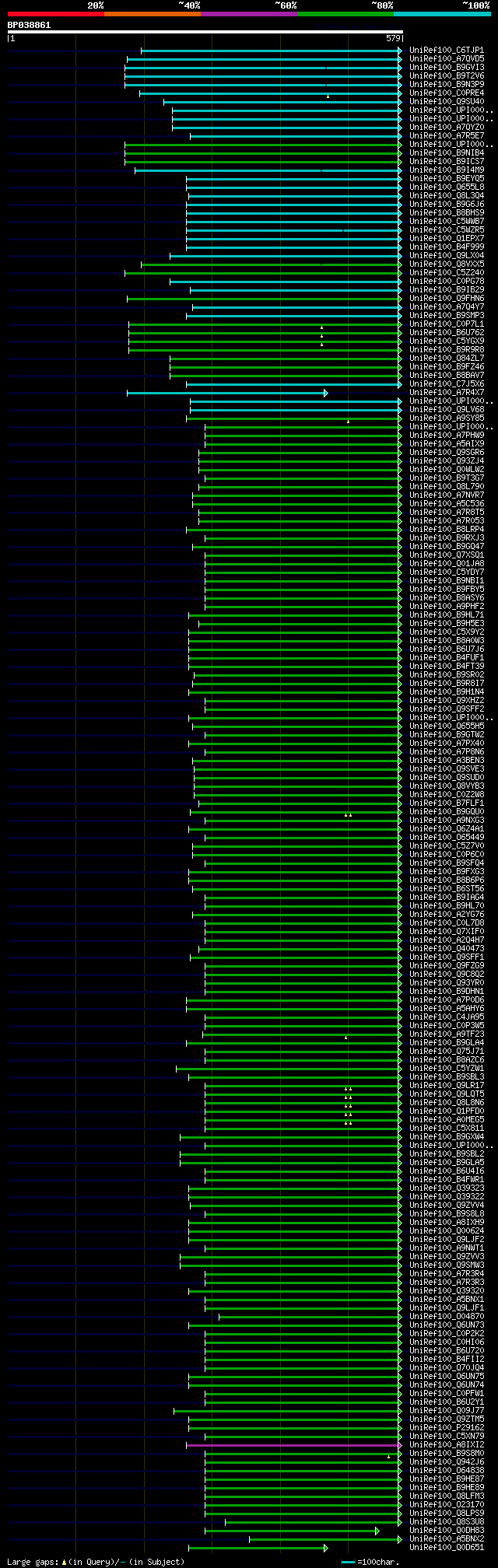Open hit label UniRef100_B8BHS9

click(447, 212)
